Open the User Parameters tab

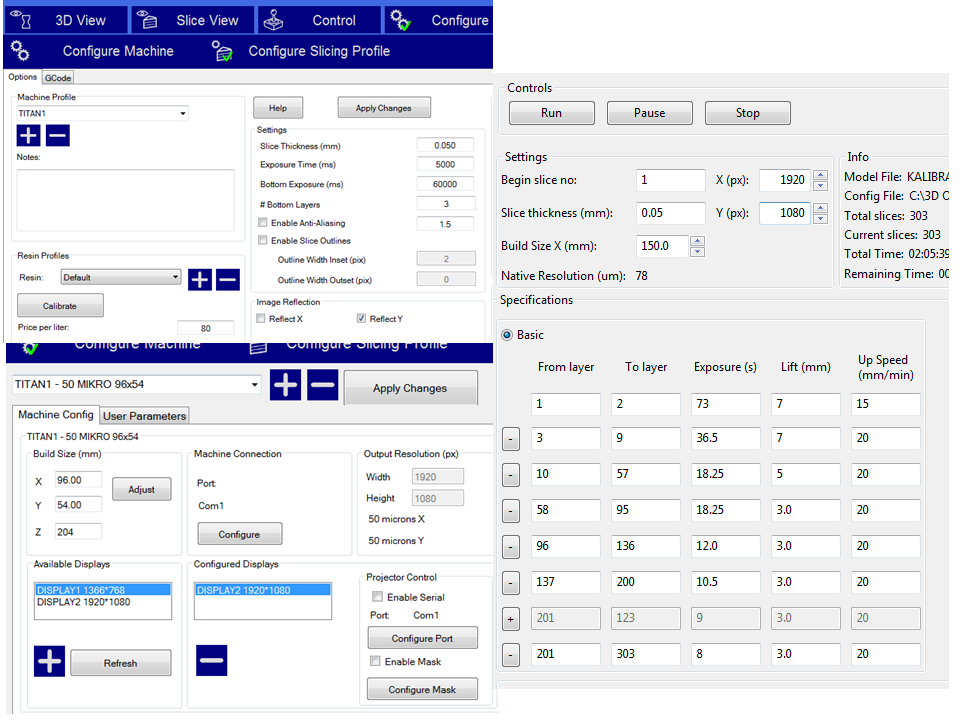[x=145, y=415]
